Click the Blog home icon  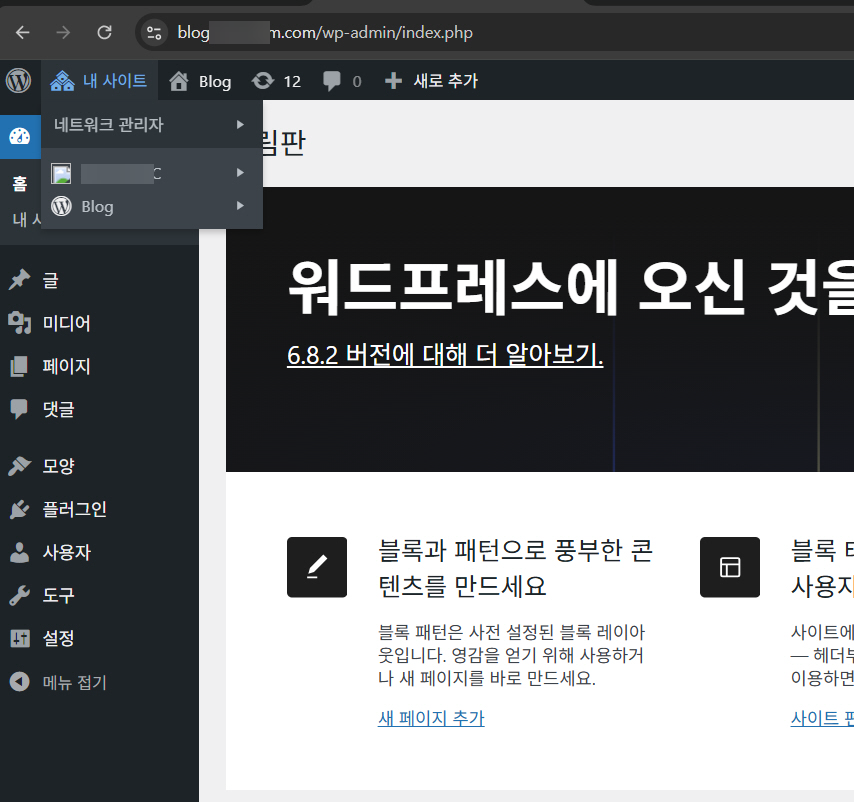[x=179, y=81]
